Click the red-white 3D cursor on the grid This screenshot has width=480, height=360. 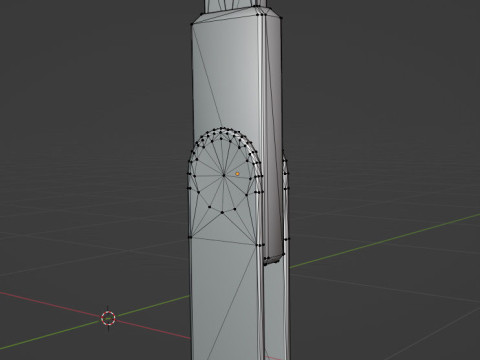pos(108,318)
